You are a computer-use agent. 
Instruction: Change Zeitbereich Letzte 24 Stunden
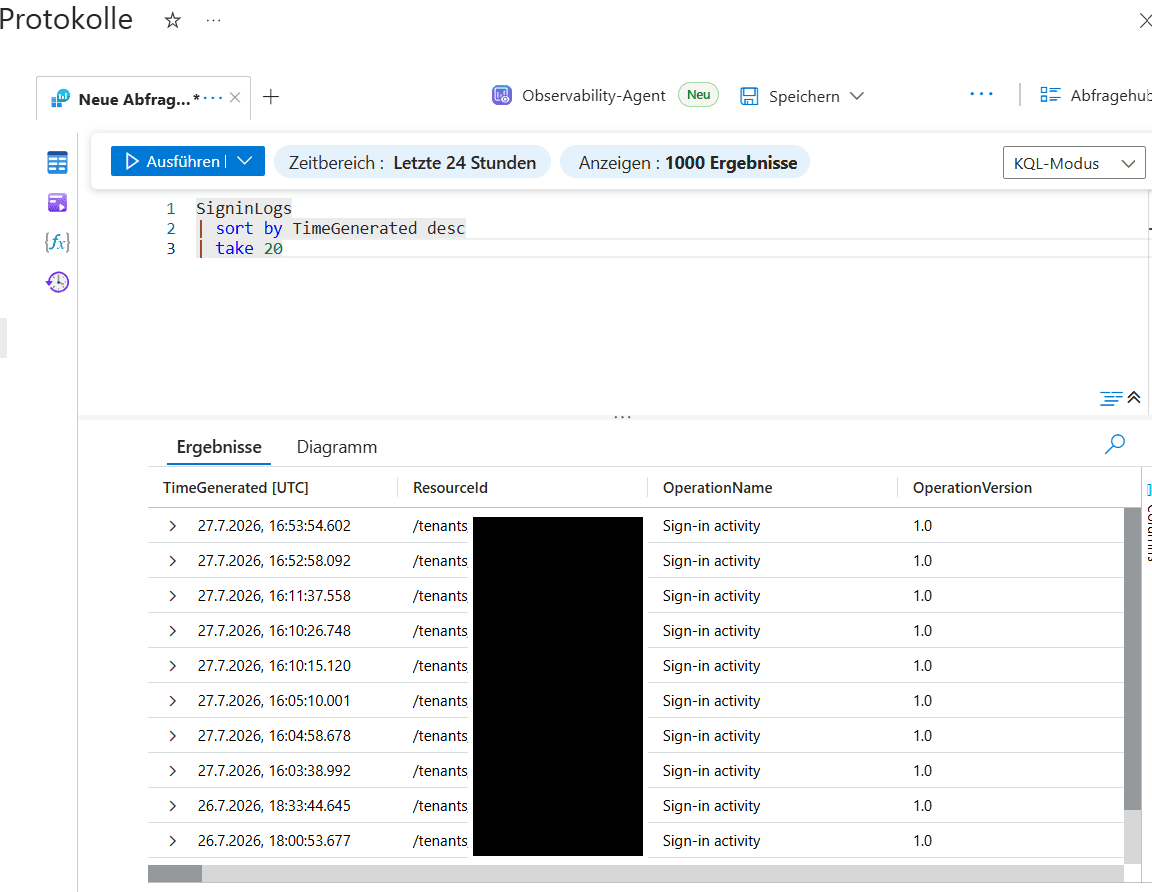click(412, 162)
